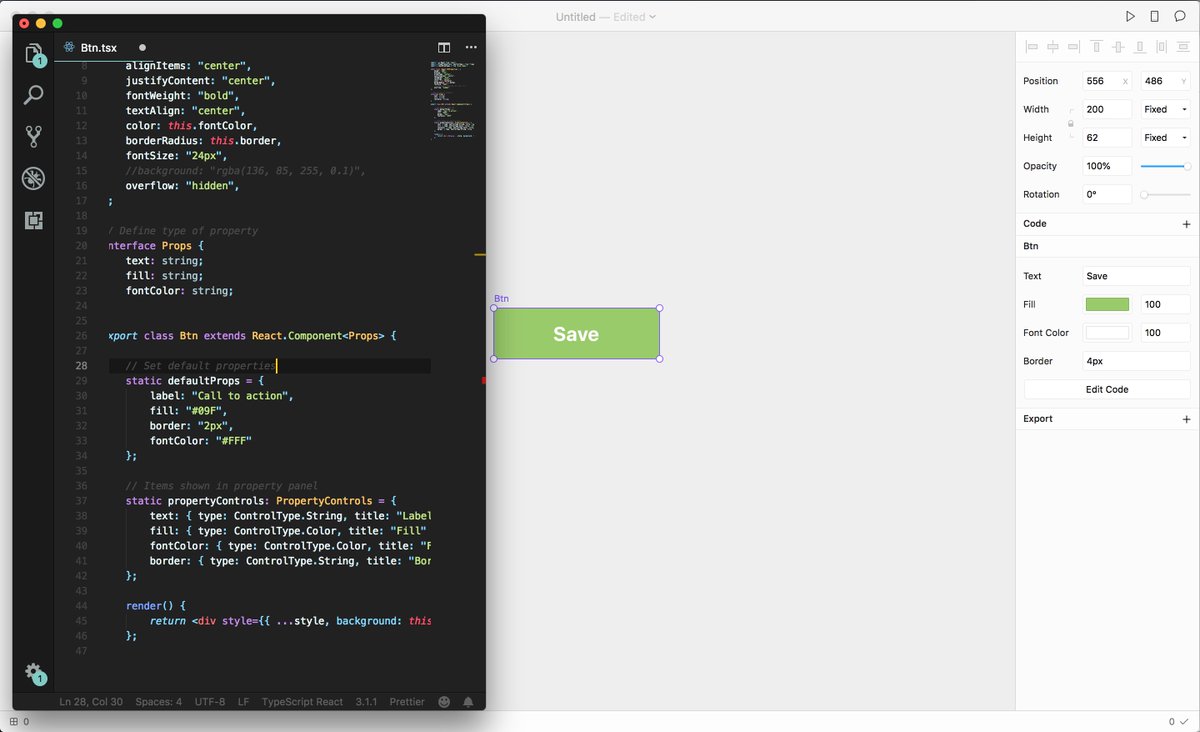Open the Manage gear in VS Code
Screen dimensions: 1200x732
[x=34, y=672]
